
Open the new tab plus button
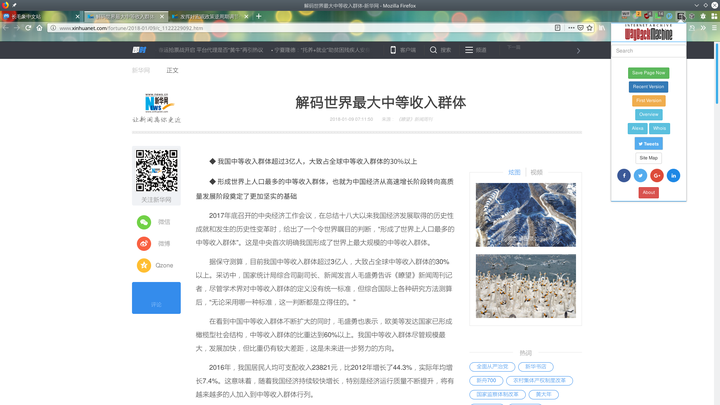(259, 16)
